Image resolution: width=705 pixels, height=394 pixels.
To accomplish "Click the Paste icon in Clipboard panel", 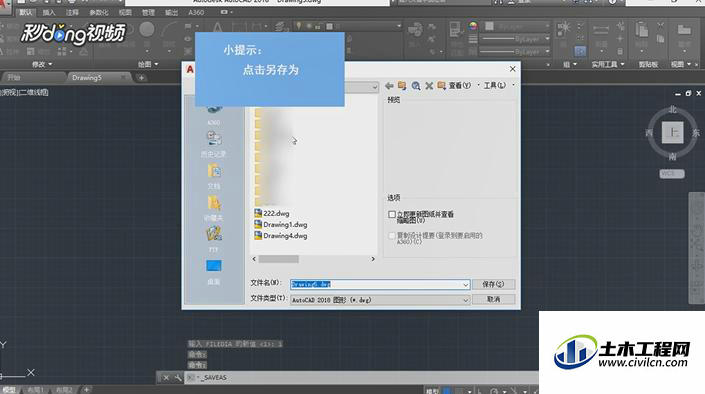I will point(642,30).
